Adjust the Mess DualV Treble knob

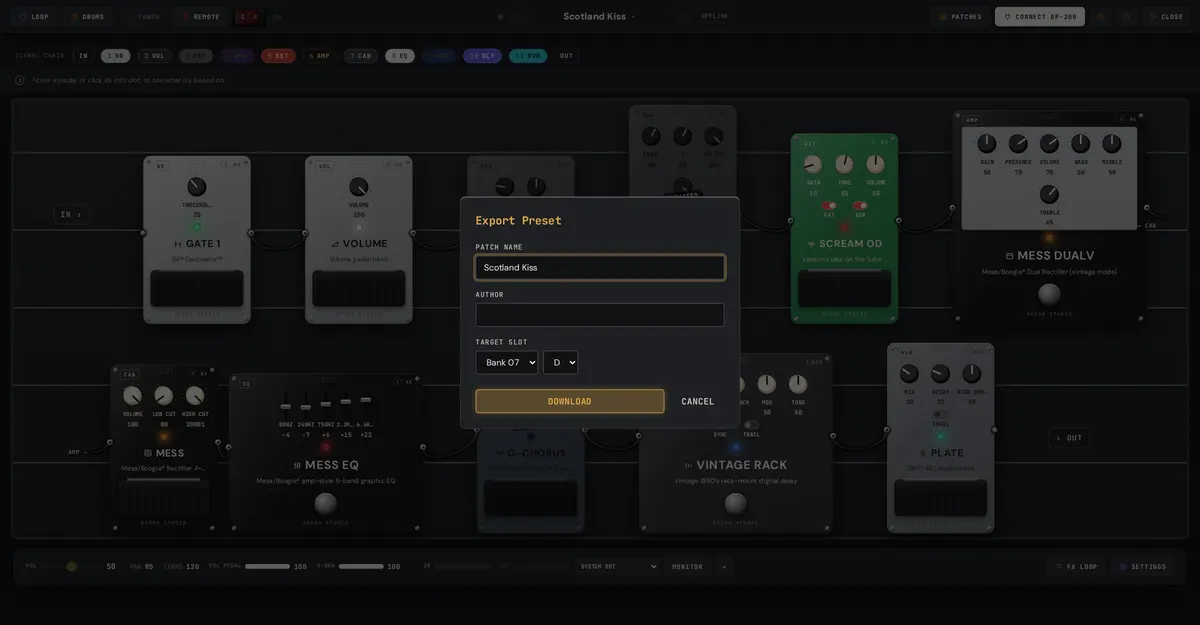1049,194
